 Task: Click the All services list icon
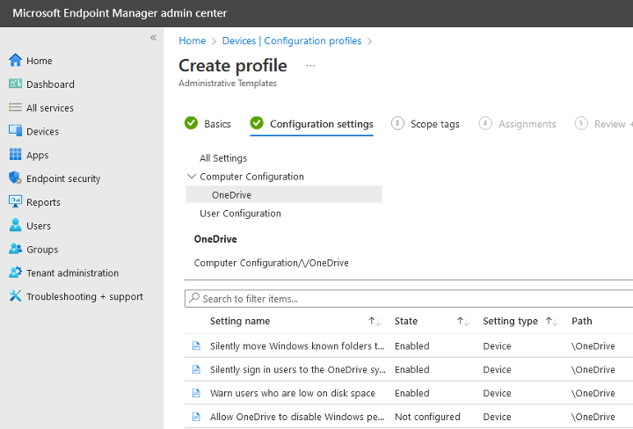click(15, 107)
